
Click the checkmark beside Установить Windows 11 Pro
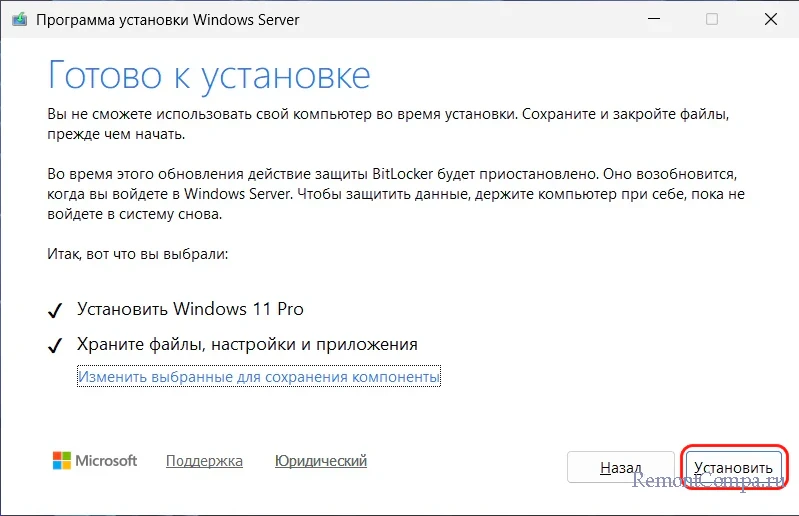coord(57,309)
